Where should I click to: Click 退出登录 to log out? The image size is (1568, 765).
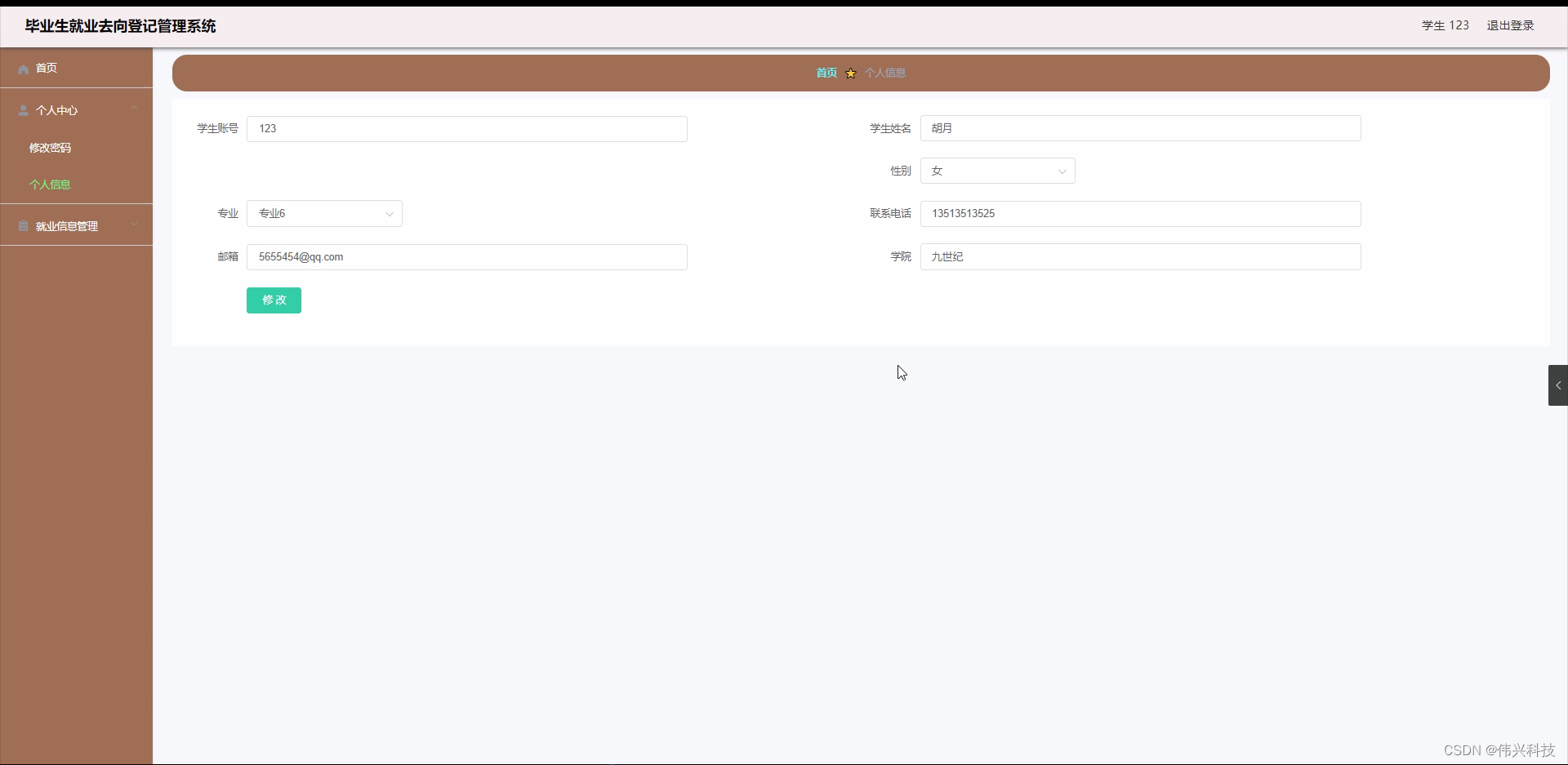1510,24
